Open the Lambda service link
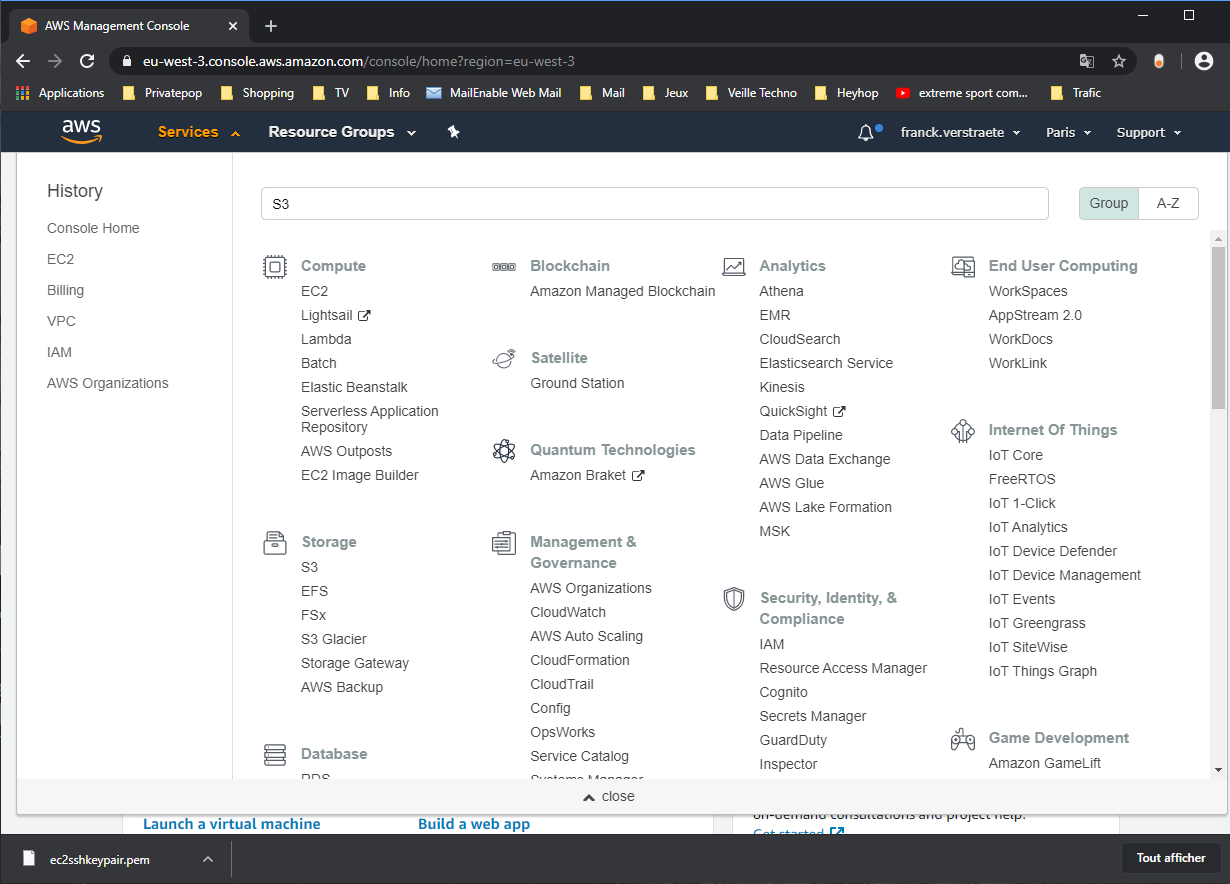Screen dimensions: 1230x884 coord(326,339)
